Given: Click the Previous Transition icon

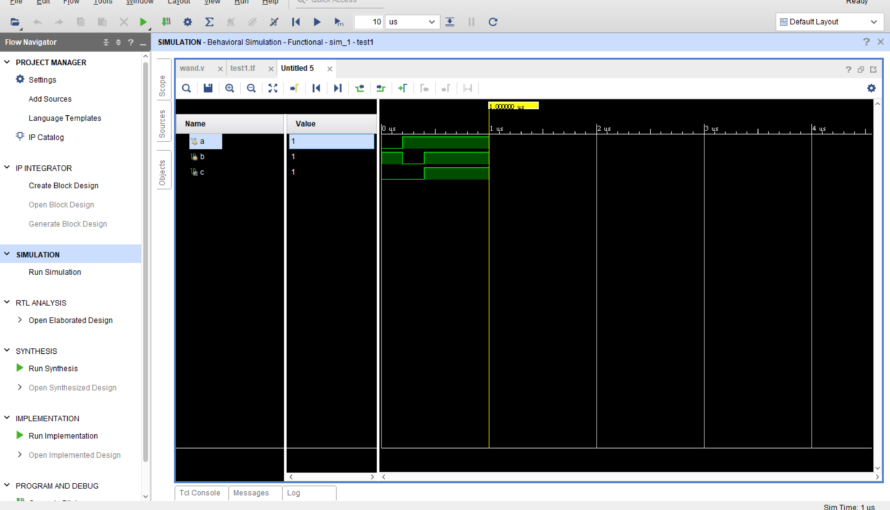Looking at the screenshot, I should tap(359, 88).
